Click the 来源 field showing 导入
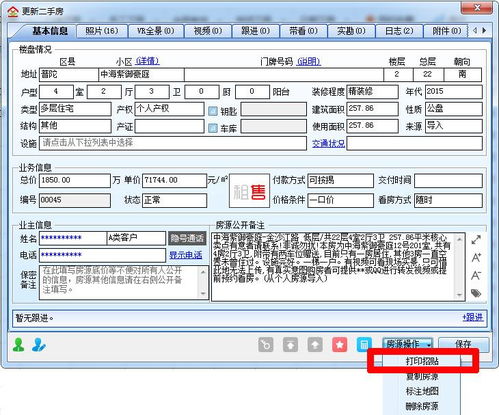 (x=454, y=126)
